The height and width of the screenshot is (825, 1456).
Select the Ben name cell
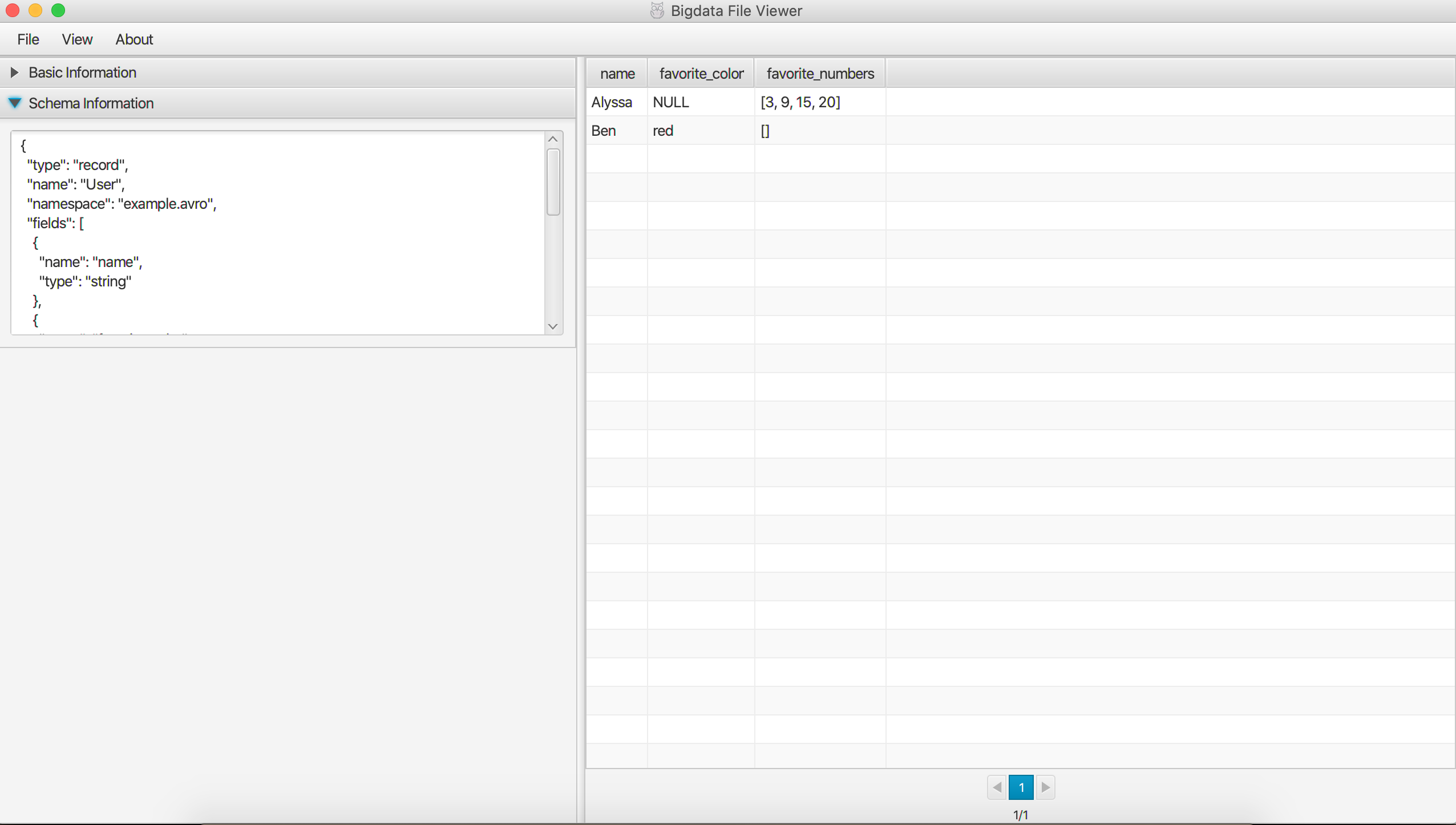click(x=604, y=131)
